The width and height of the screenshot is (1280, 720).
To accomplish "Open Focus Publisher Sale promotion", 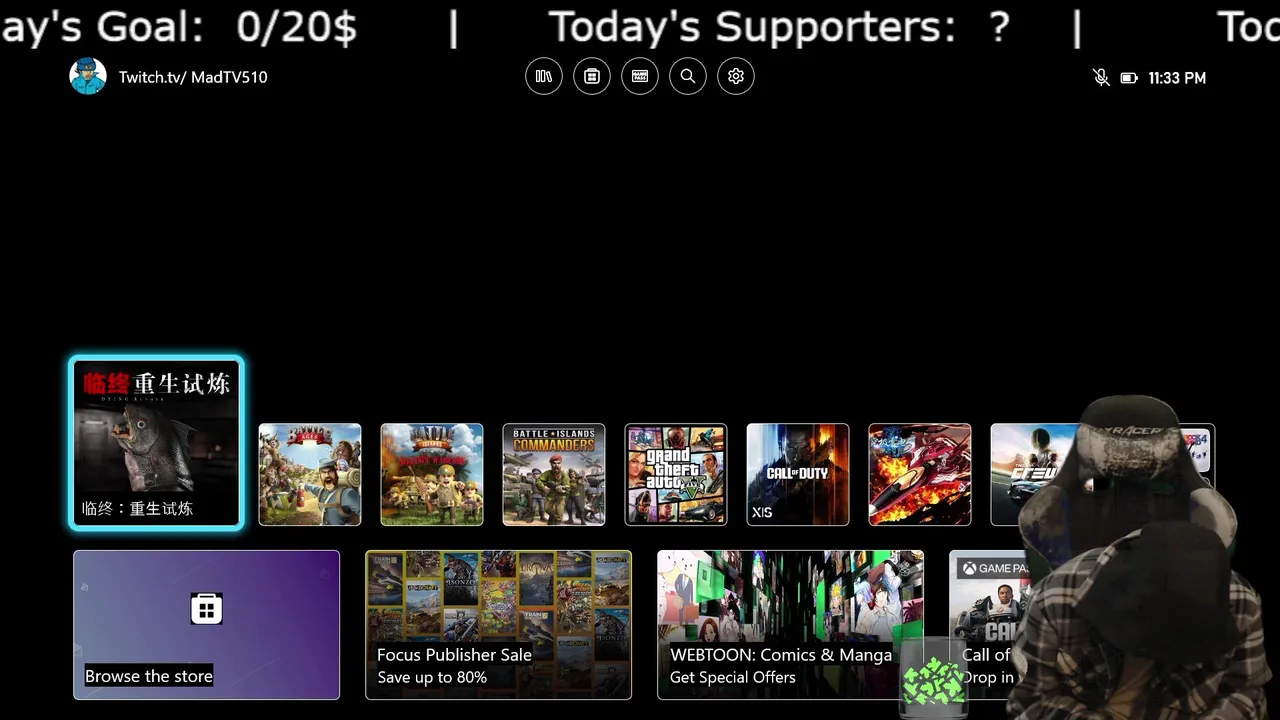I will tap(498, 625).
